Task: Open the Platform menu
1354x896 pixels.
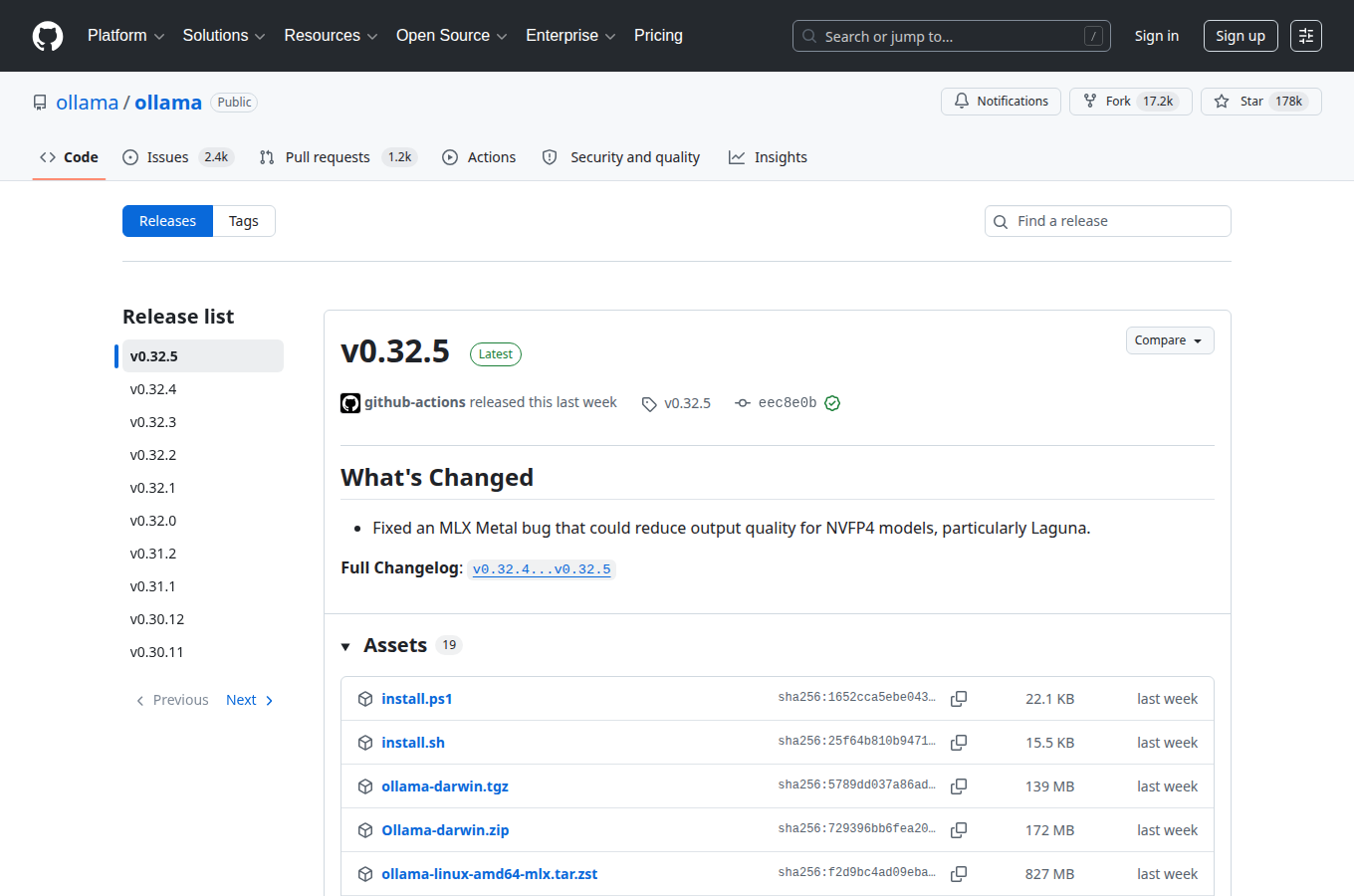Action: (x=126, y=36)
